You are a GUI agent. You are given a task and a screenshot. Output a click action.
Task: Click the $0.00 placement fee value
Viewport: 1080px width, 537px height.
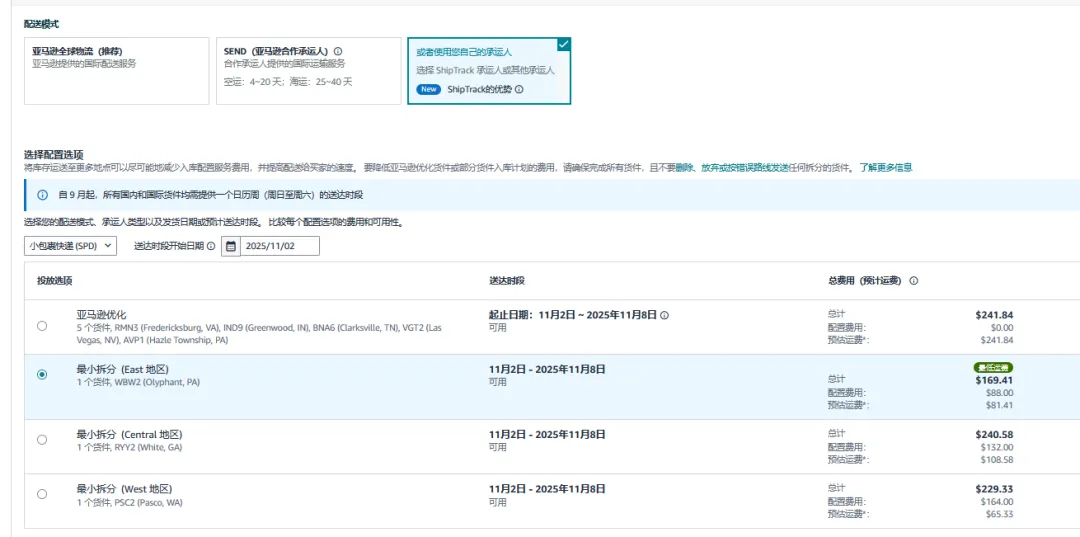pos(1002,328)
